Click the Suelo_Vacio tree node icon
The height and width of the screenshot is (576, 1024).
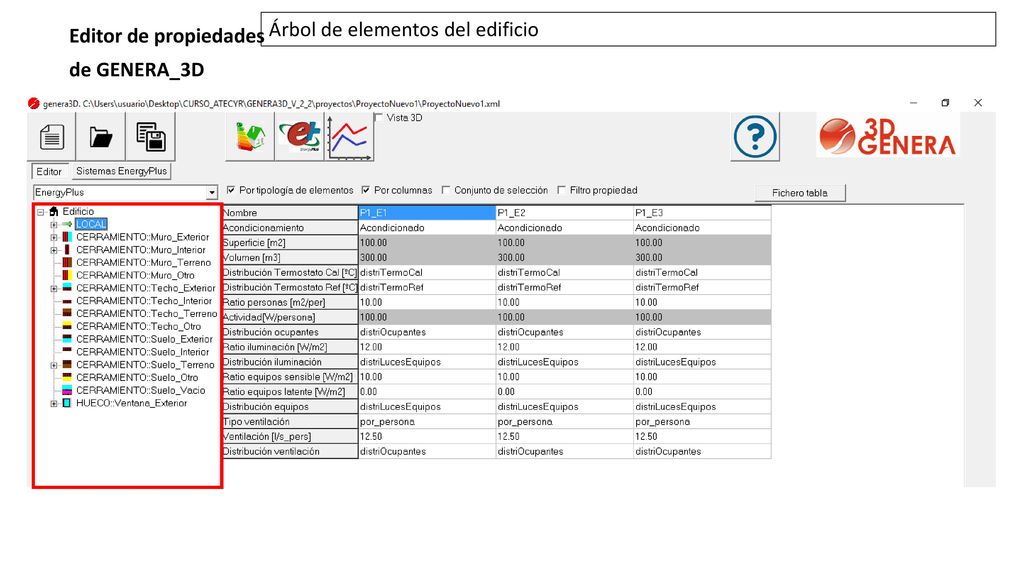67,390
